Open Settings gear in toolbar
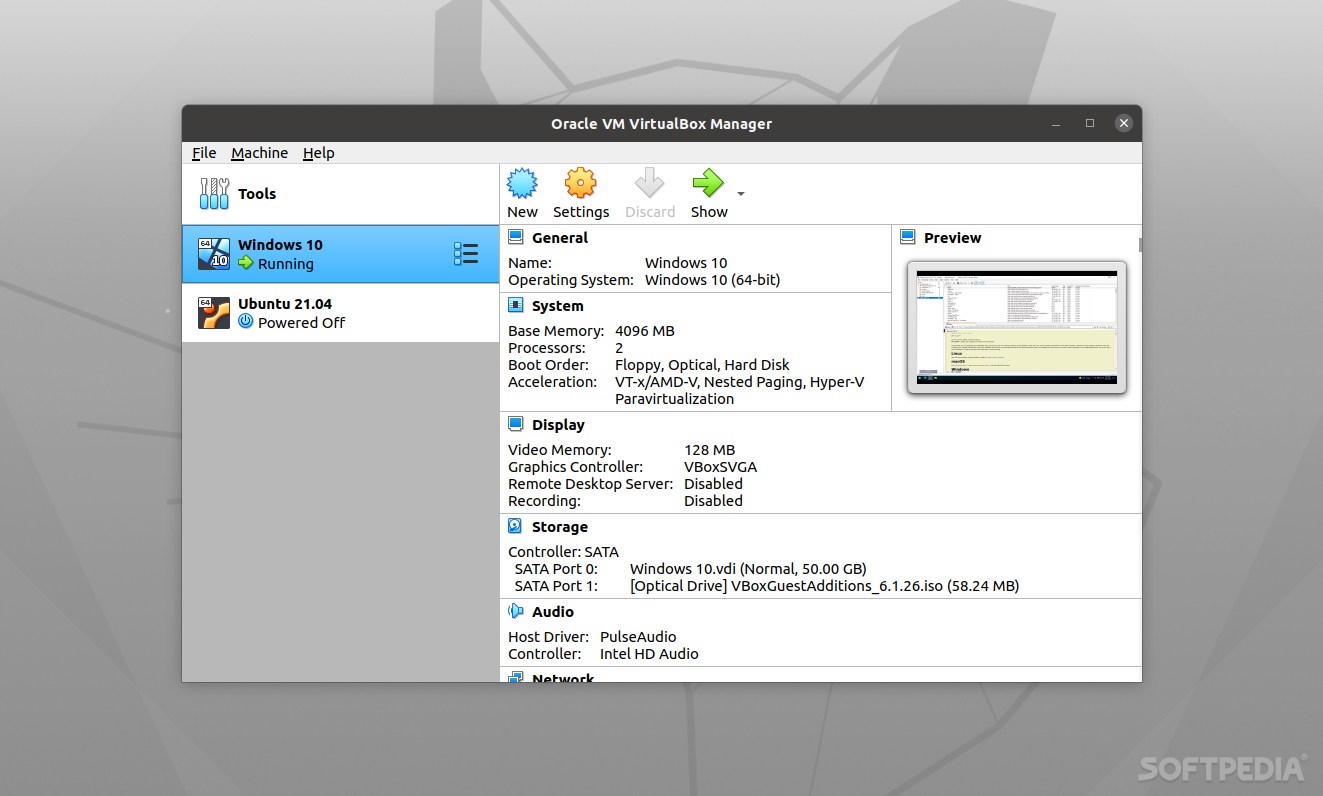Viewport: 1323px width, 796px height. [x=580, y=183]
